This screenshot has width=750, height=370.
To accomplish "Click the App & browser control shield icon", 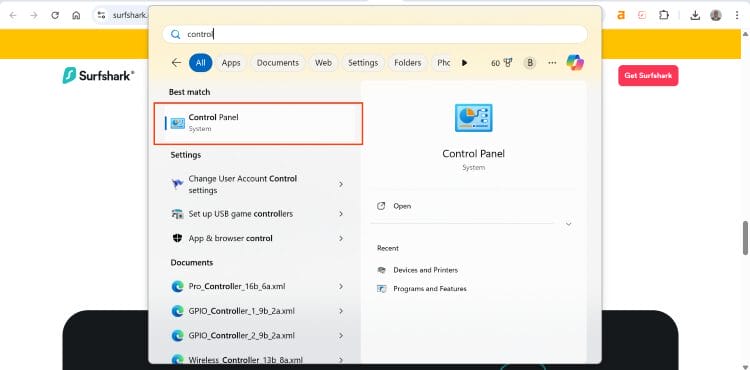I will (177, 238).
